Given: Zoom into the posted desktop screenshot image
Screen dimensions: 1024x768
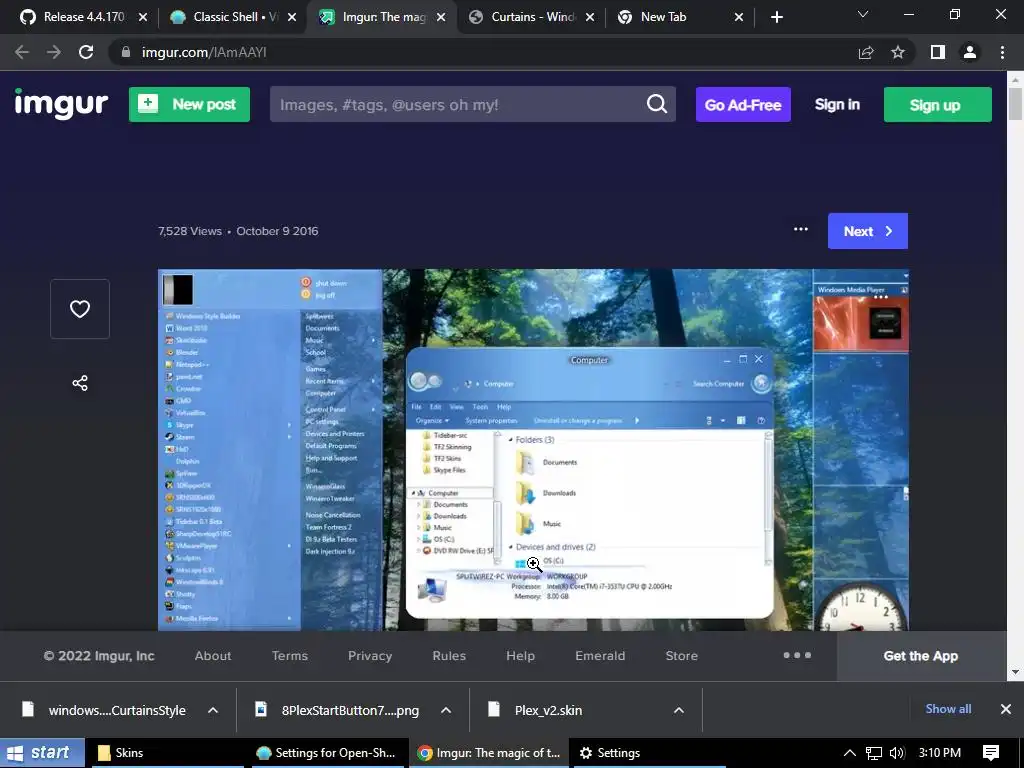Looking at the screenshot, I should (x=533, y=449).
